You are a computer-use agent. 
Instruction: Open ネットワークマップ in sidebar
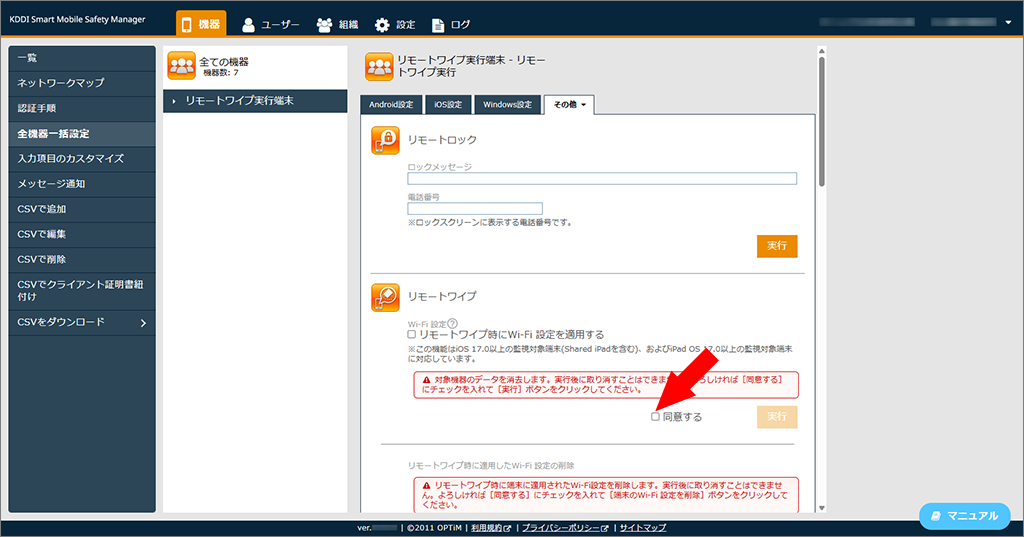click(x=82, y=83)
